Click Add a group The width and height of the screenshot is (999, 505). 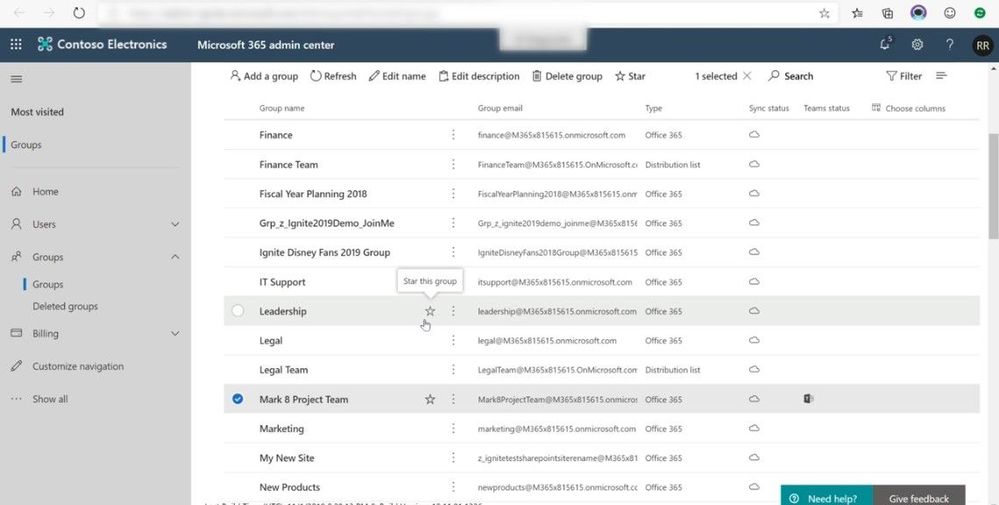(264, 76)
